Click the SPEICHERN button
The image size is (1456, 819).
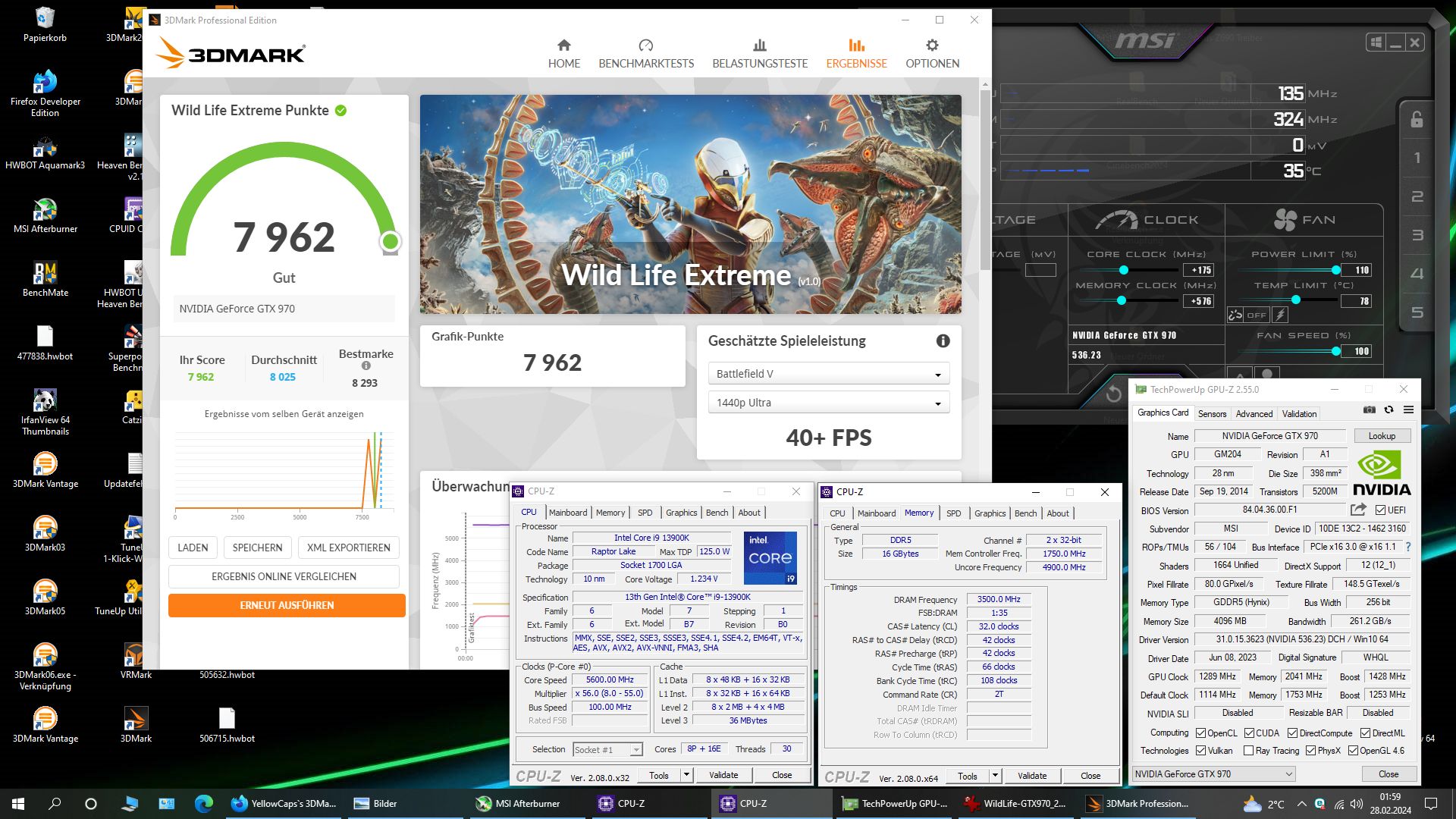(x=257, y=548)
